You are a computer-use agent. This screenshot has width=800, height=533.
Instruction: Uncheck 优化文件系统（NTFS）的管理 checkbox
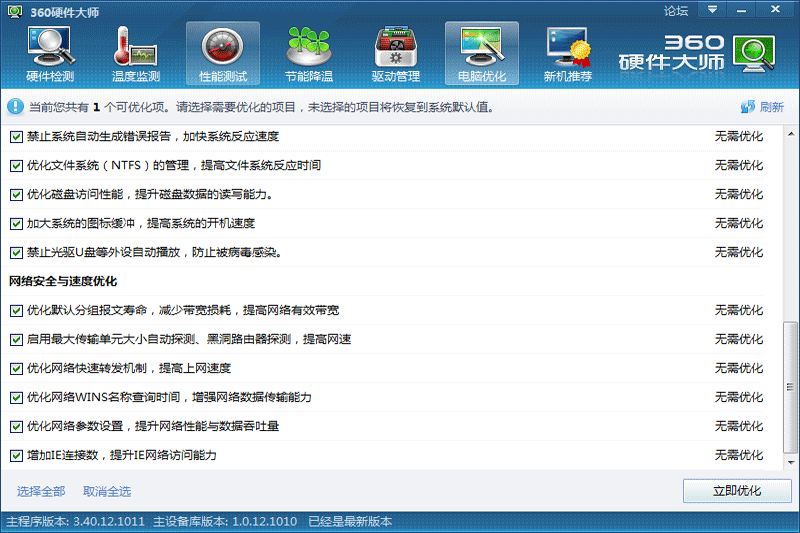click(16, 165)
